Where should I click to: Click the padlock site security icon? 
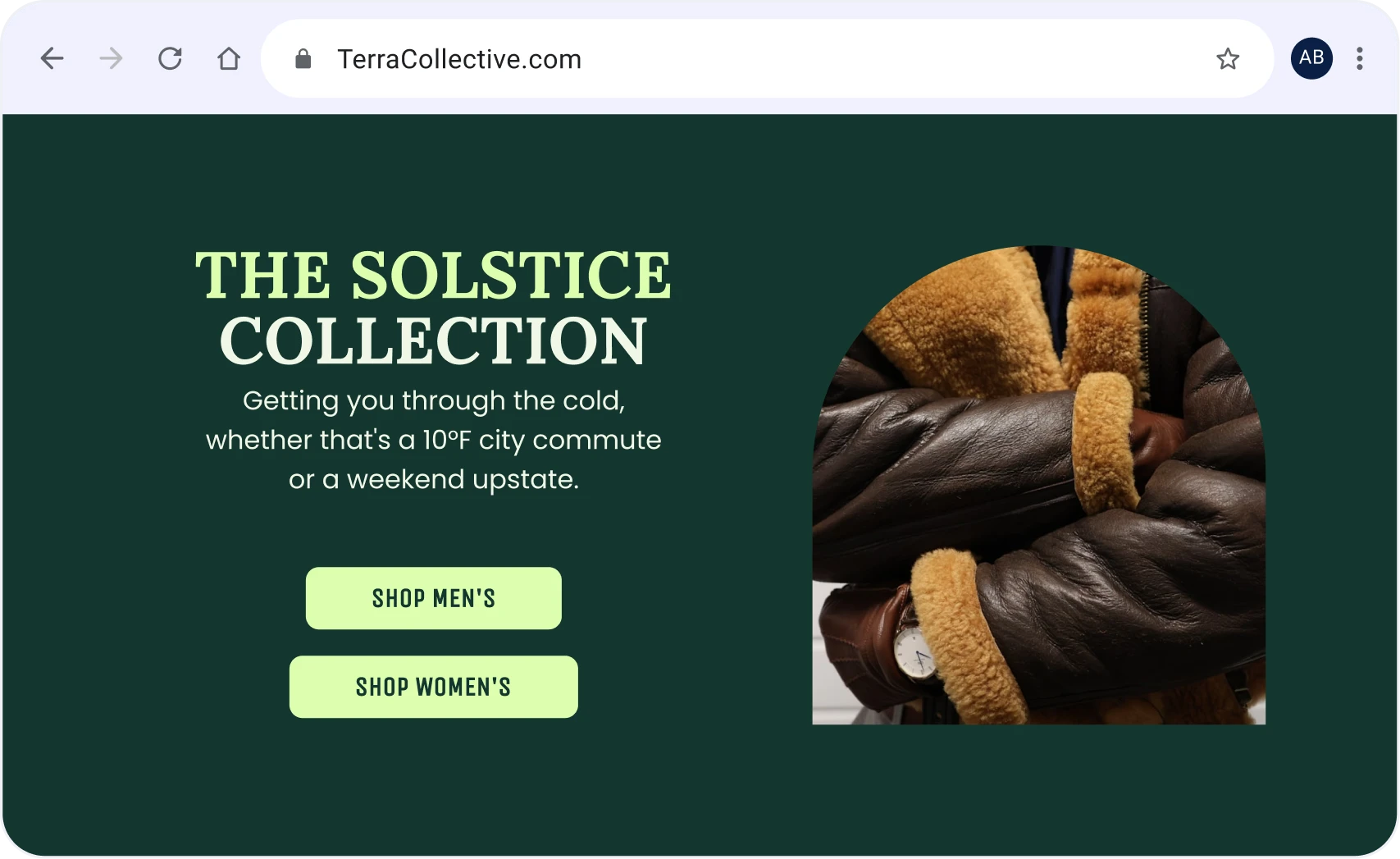pos(303,58)
